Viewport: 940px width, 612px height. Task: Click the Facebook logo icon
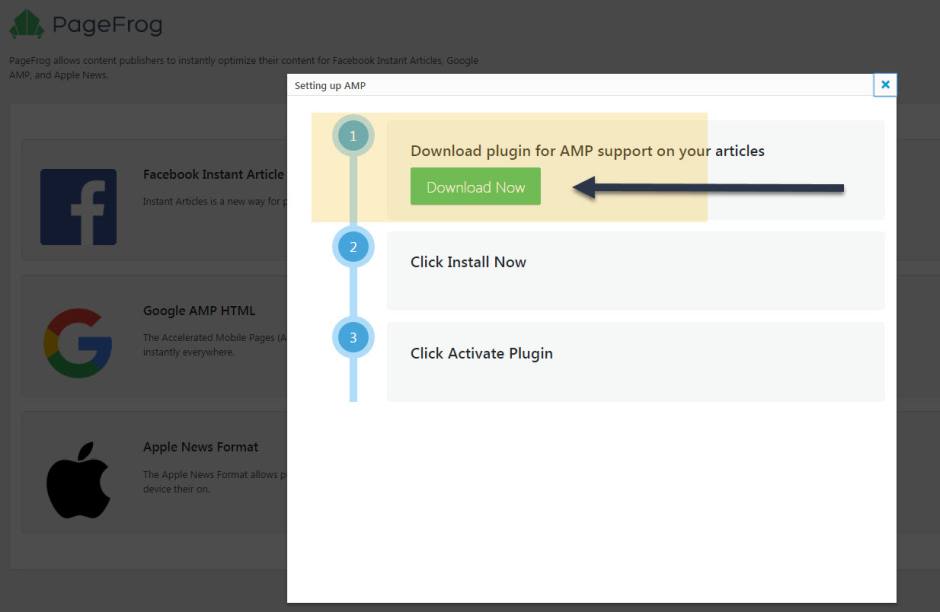pos(79,207)
